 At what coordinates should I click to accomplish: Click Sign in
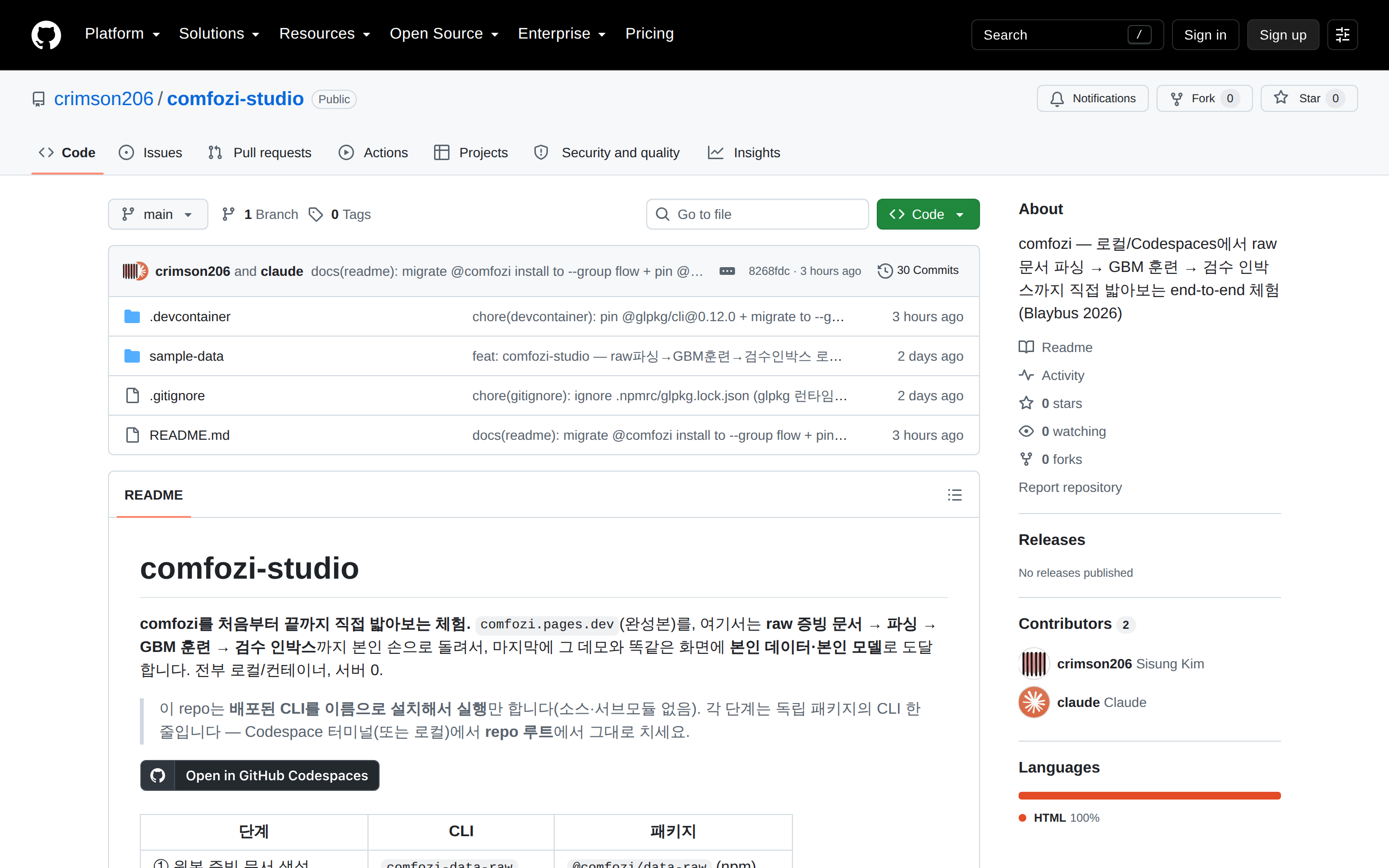point(1205,34)
